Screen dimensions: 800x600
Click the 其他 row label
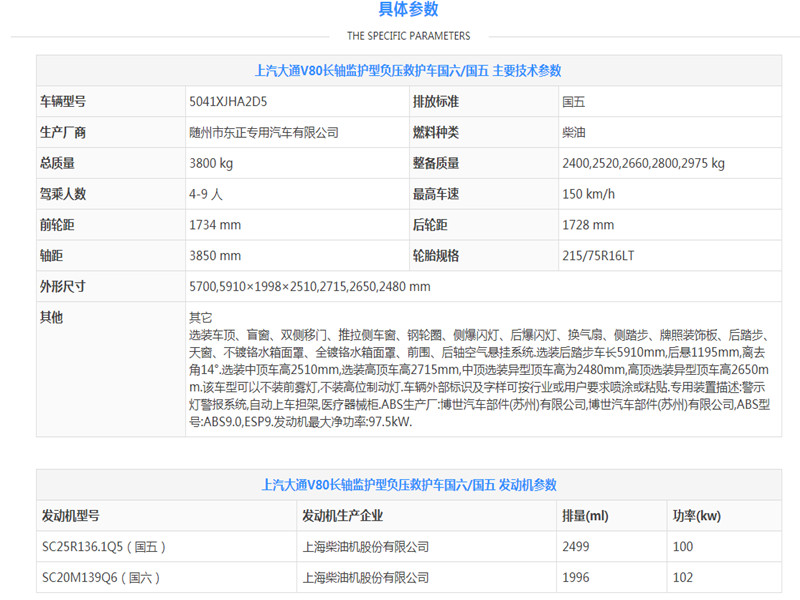coord(51,317)
